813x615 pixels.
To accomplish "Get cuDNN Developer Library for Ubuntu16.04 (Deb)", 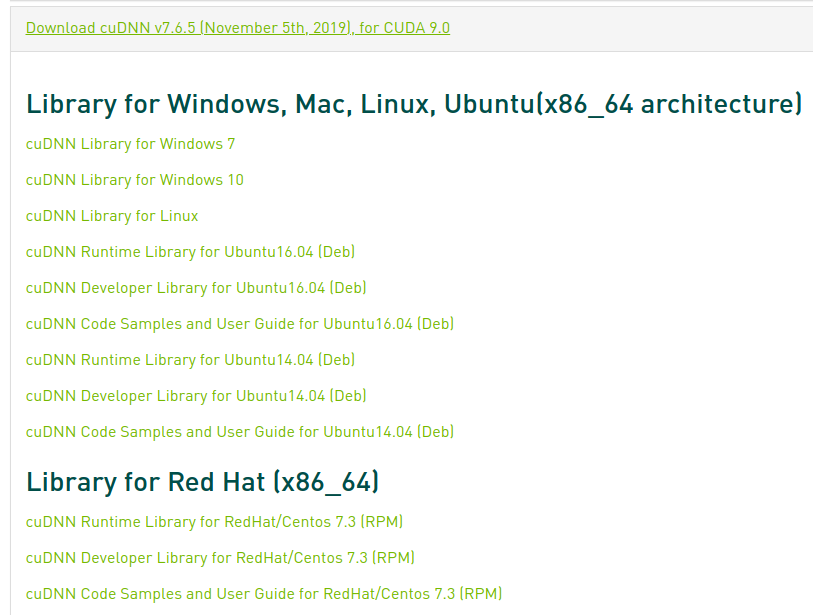I will coord(196,288).
